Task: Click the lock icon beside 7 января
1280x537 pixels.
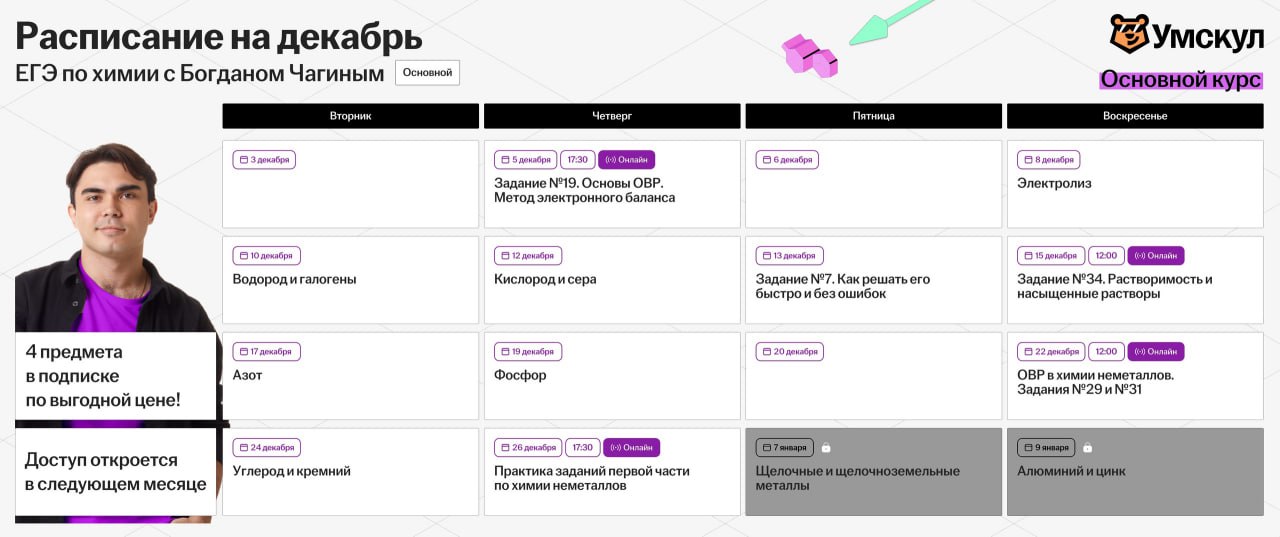Action: [826, 448]
